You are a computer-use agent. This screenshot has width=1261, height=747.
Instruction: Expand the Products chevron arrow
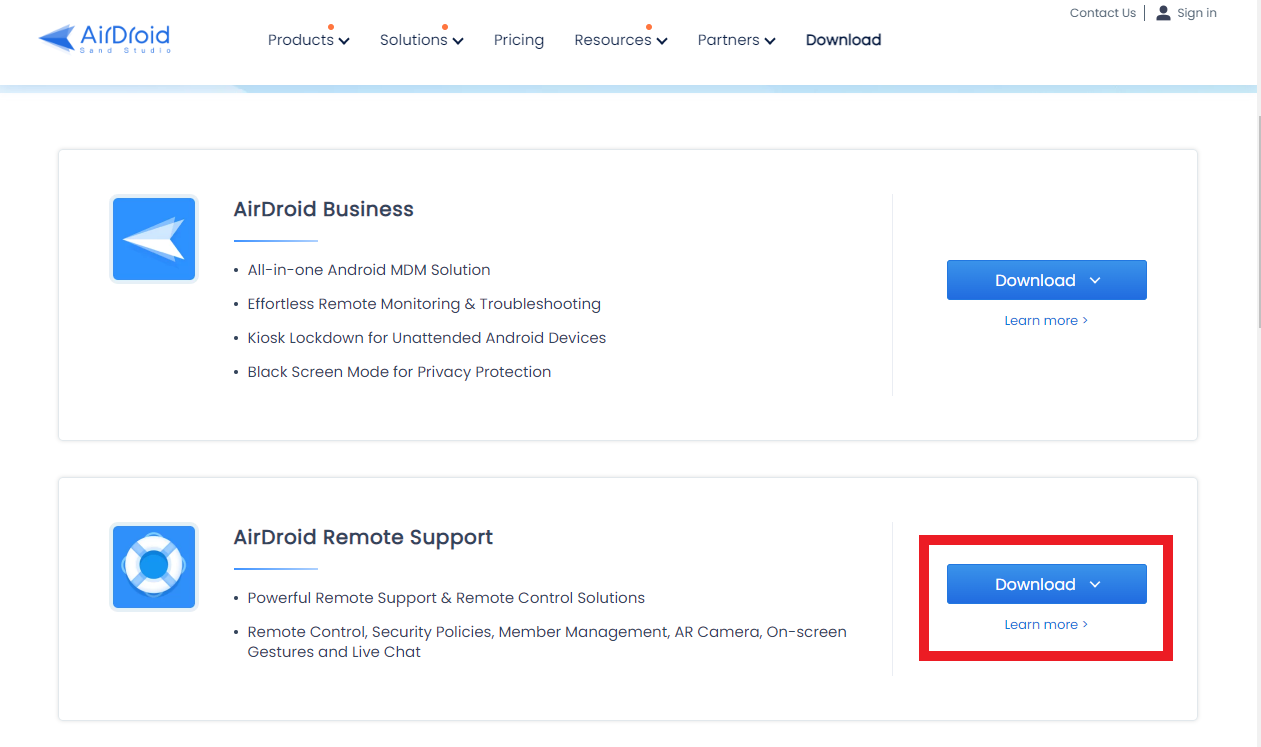click(344, 41)
